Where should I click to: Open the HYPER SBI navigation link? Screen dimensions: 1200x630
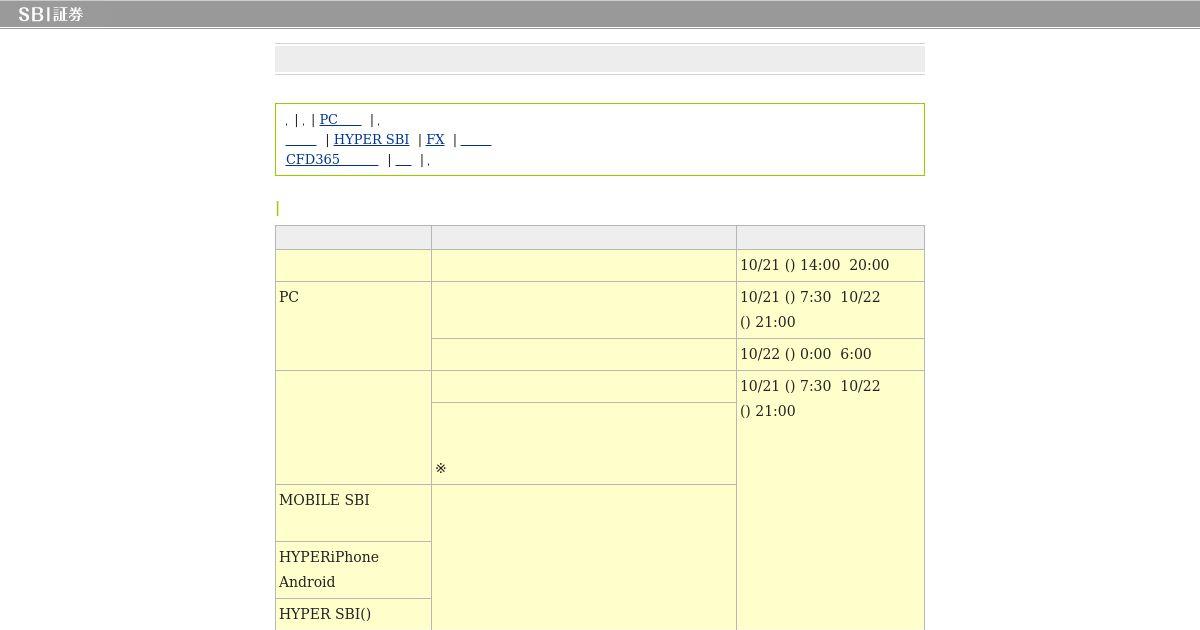click(x=371, y=139)
